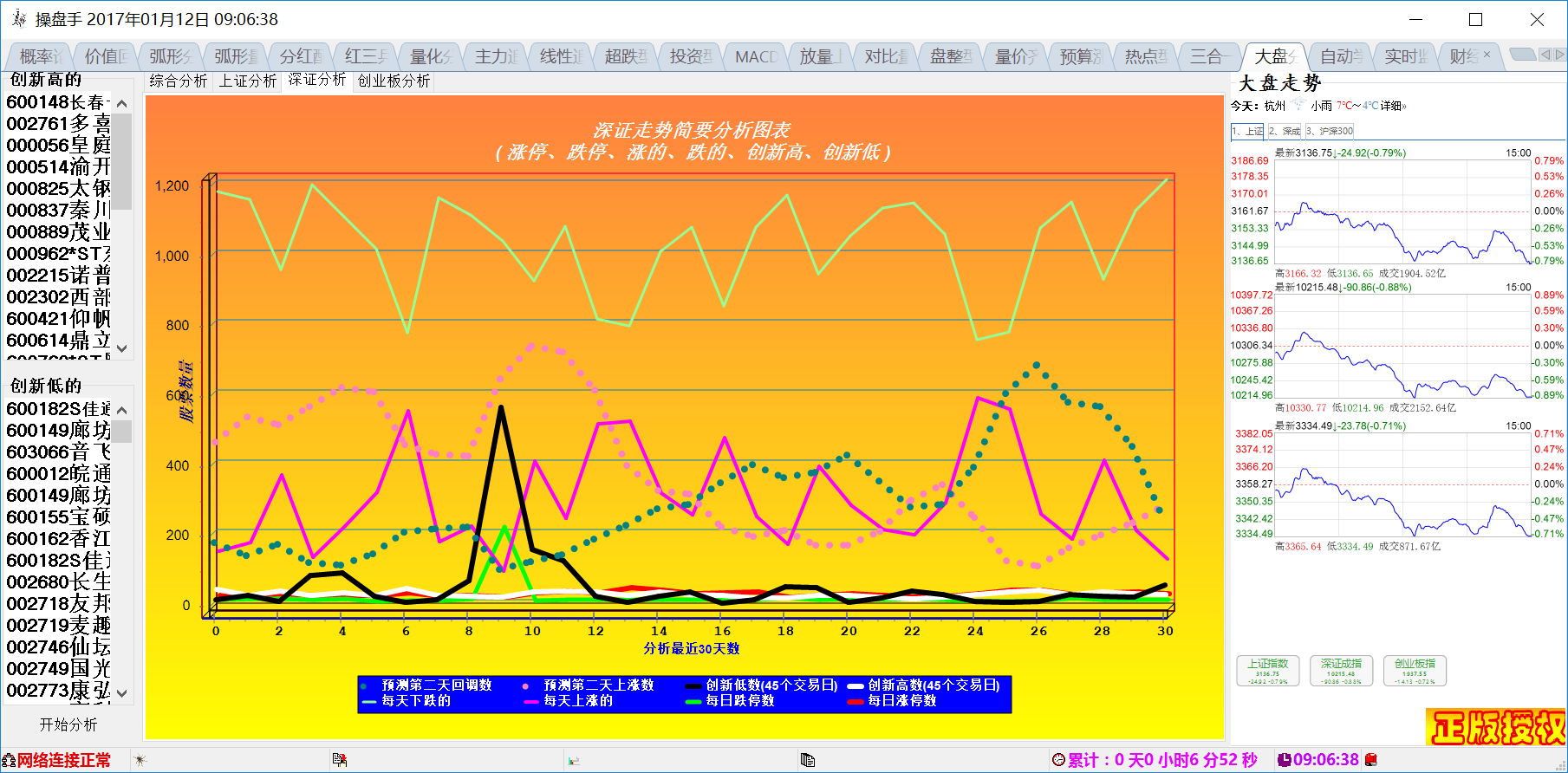Click the app logo icon in the title bar
The height and width of the screenshot is (773, 1568).
point(19,18)
